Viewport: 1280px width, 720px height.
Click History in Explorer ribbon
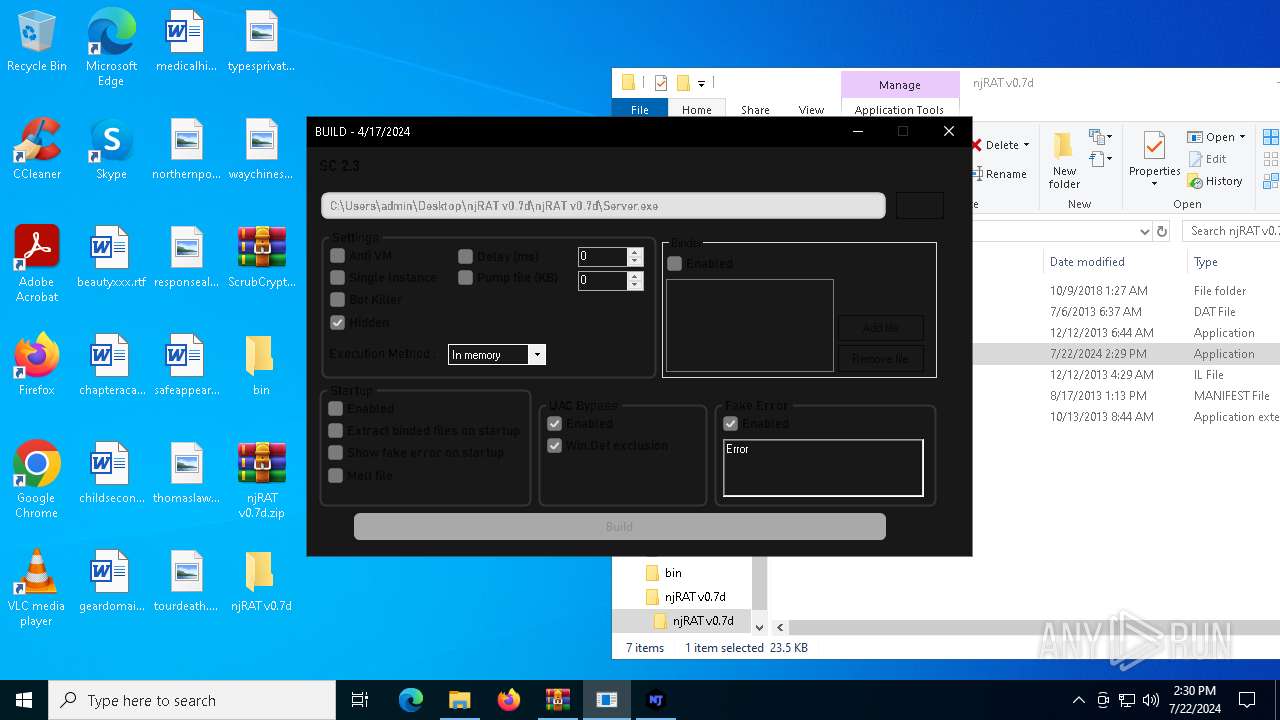click(x=1215, y=181)
